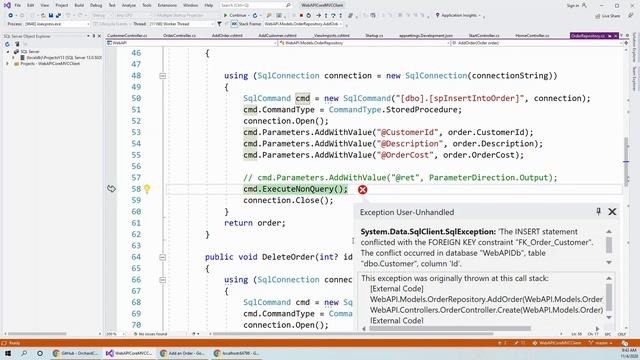Click the master branch status item
This screenshot has width=640, height=360.
pyautogui.click(x=600, y=343)
